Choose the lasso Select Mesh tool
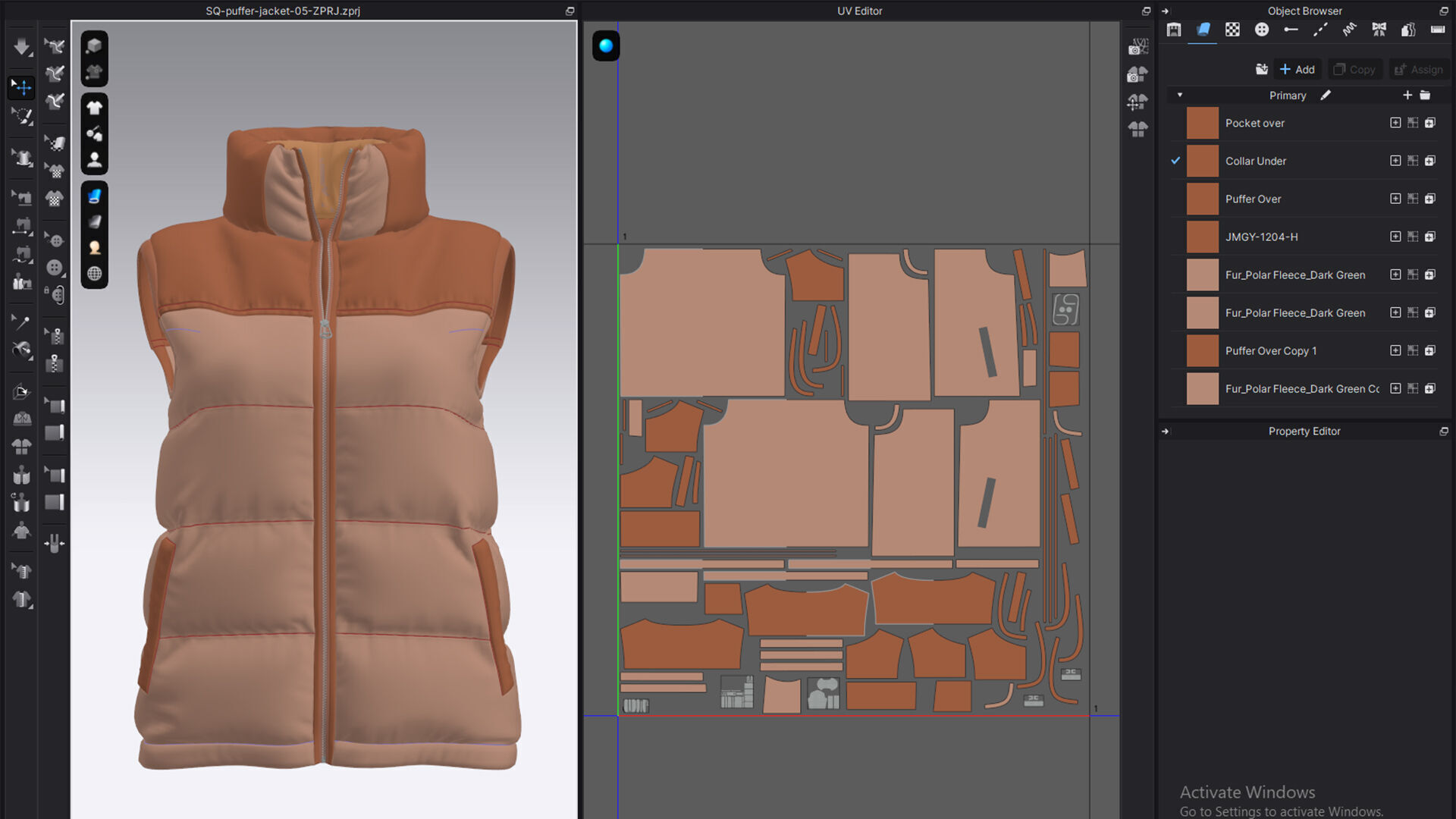This screenshot has width=1456, height=819. [21, 116]
